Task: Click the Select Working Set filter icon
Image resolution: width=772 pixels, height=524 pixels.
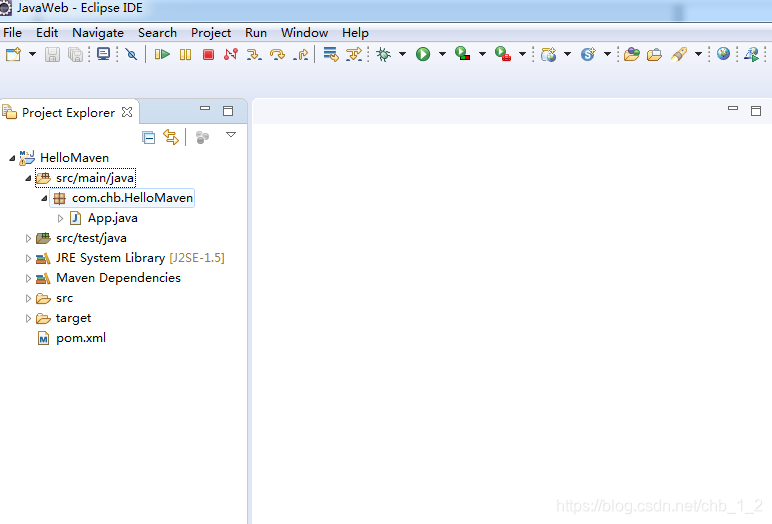Action: [x=202, y=137]
